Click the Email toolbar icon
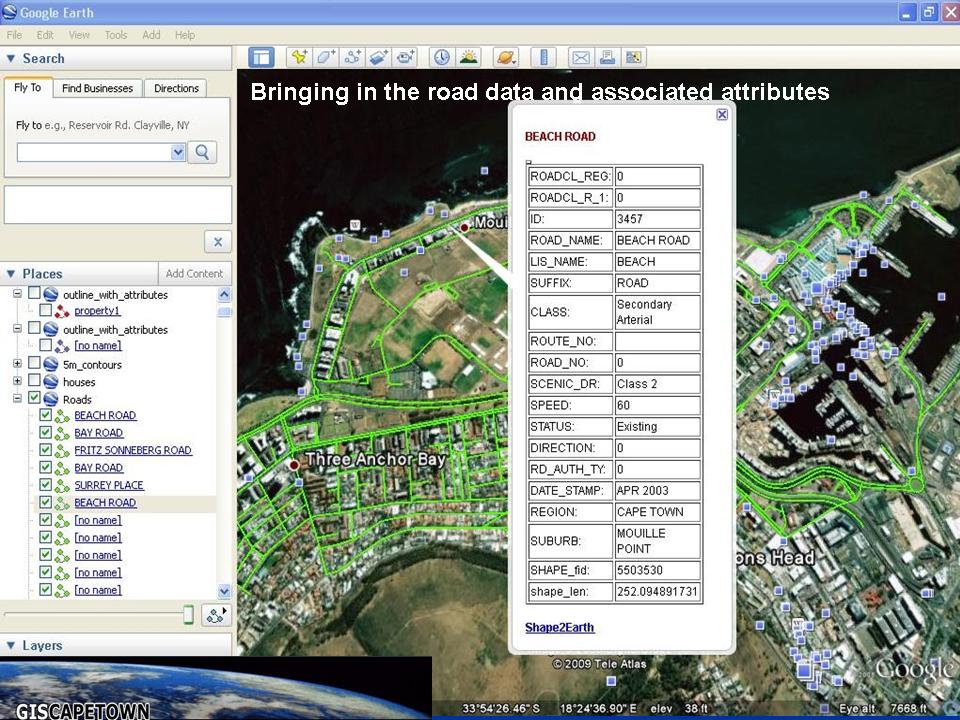This screenshot has width=960, height=720. click(x=581, y=58)
